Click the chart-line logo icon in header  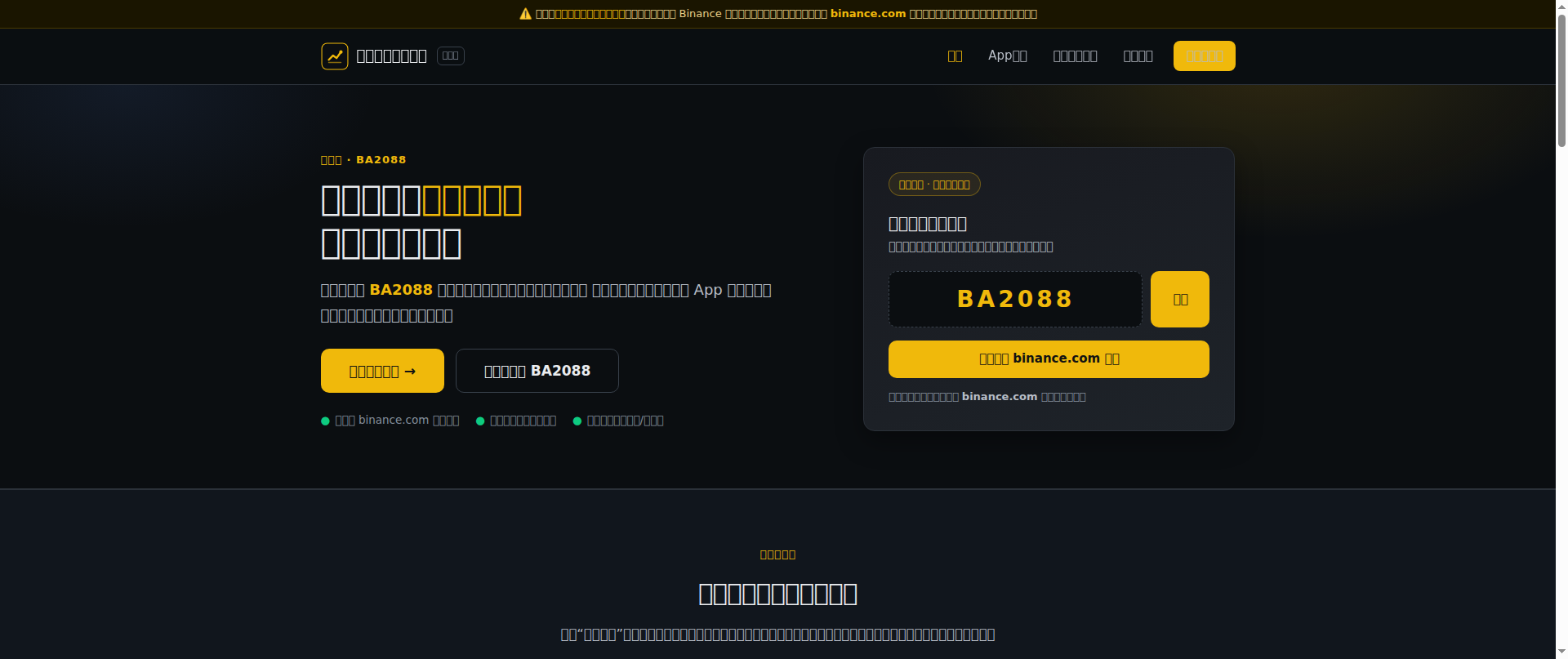[335, 56]
